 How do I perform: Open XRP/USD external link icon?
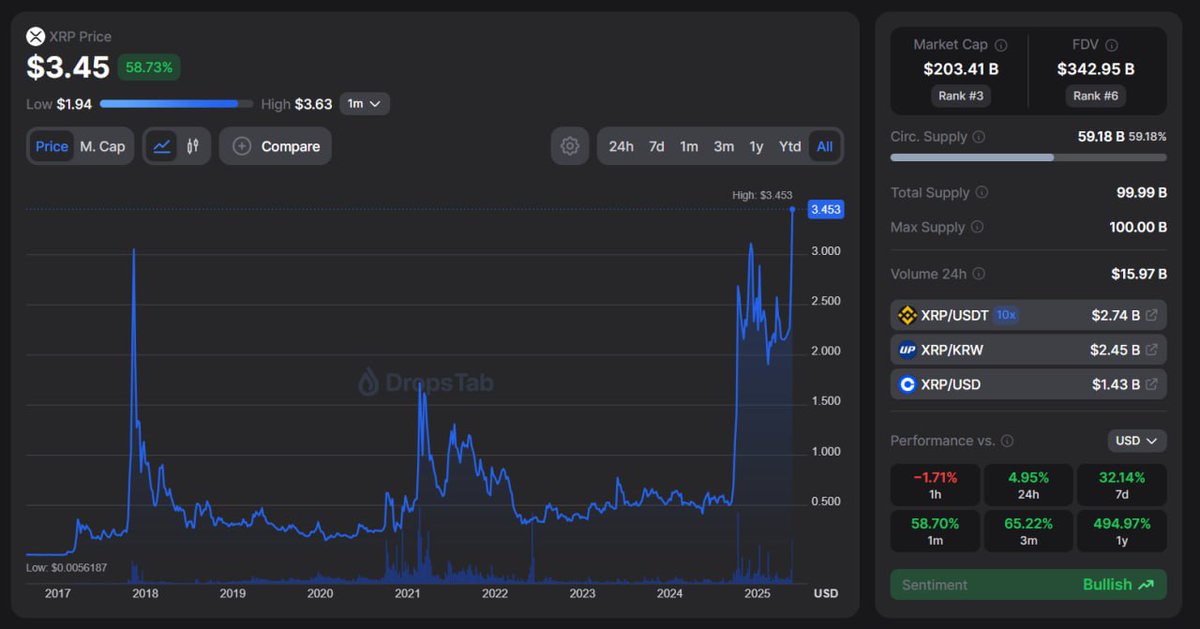[1152, 384]
